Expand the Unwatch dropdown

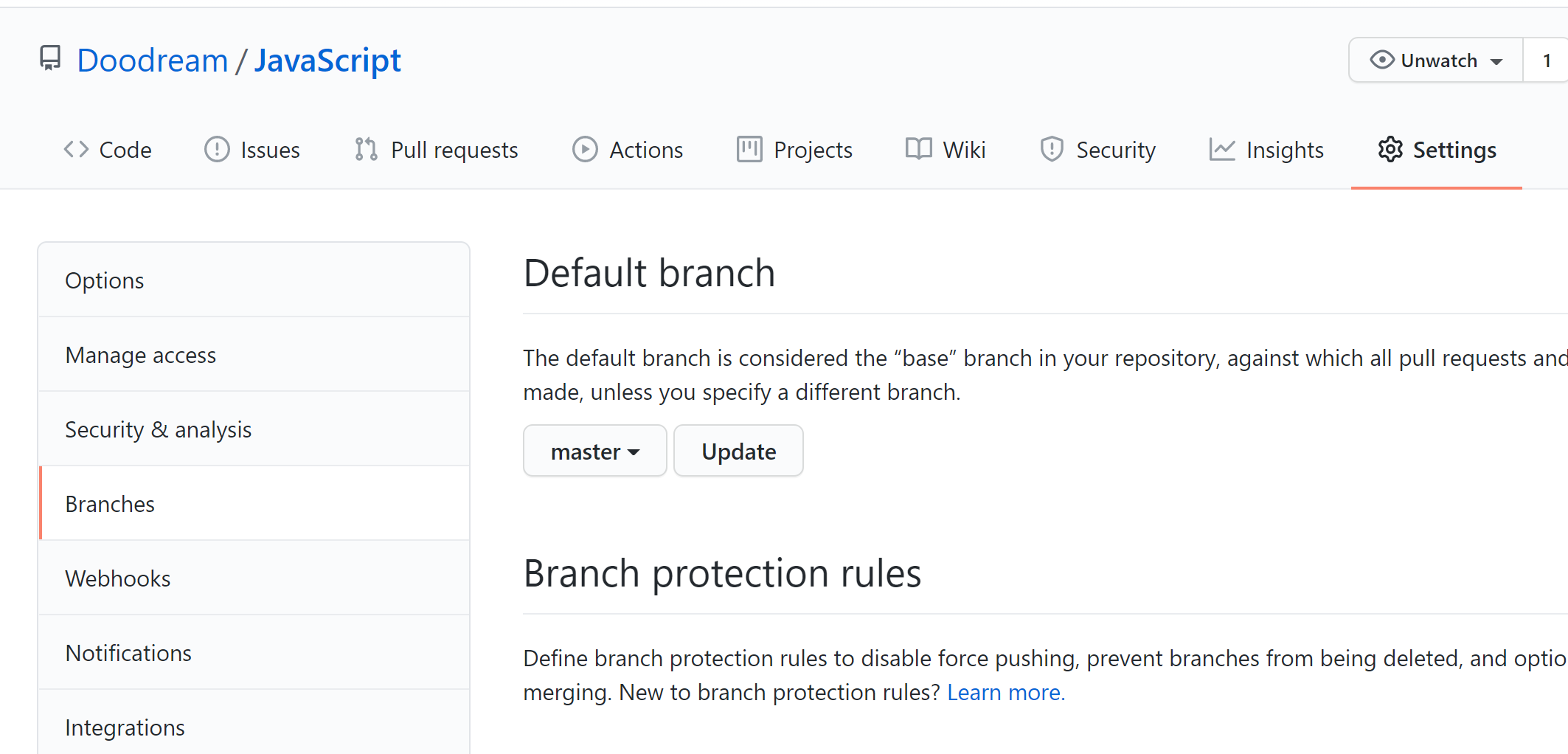[x=1436, y=60]
